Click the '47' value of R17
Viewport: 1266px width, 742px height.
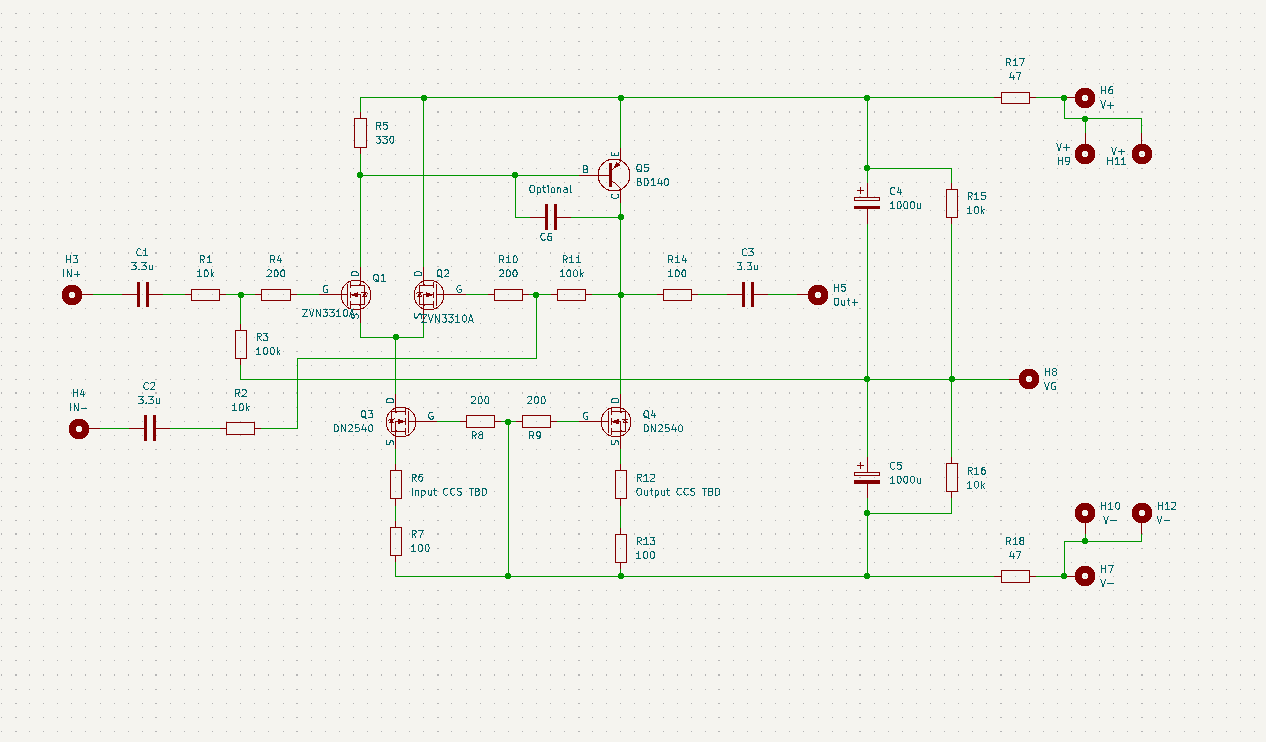pyautogui.click(x=1015, y=76)
